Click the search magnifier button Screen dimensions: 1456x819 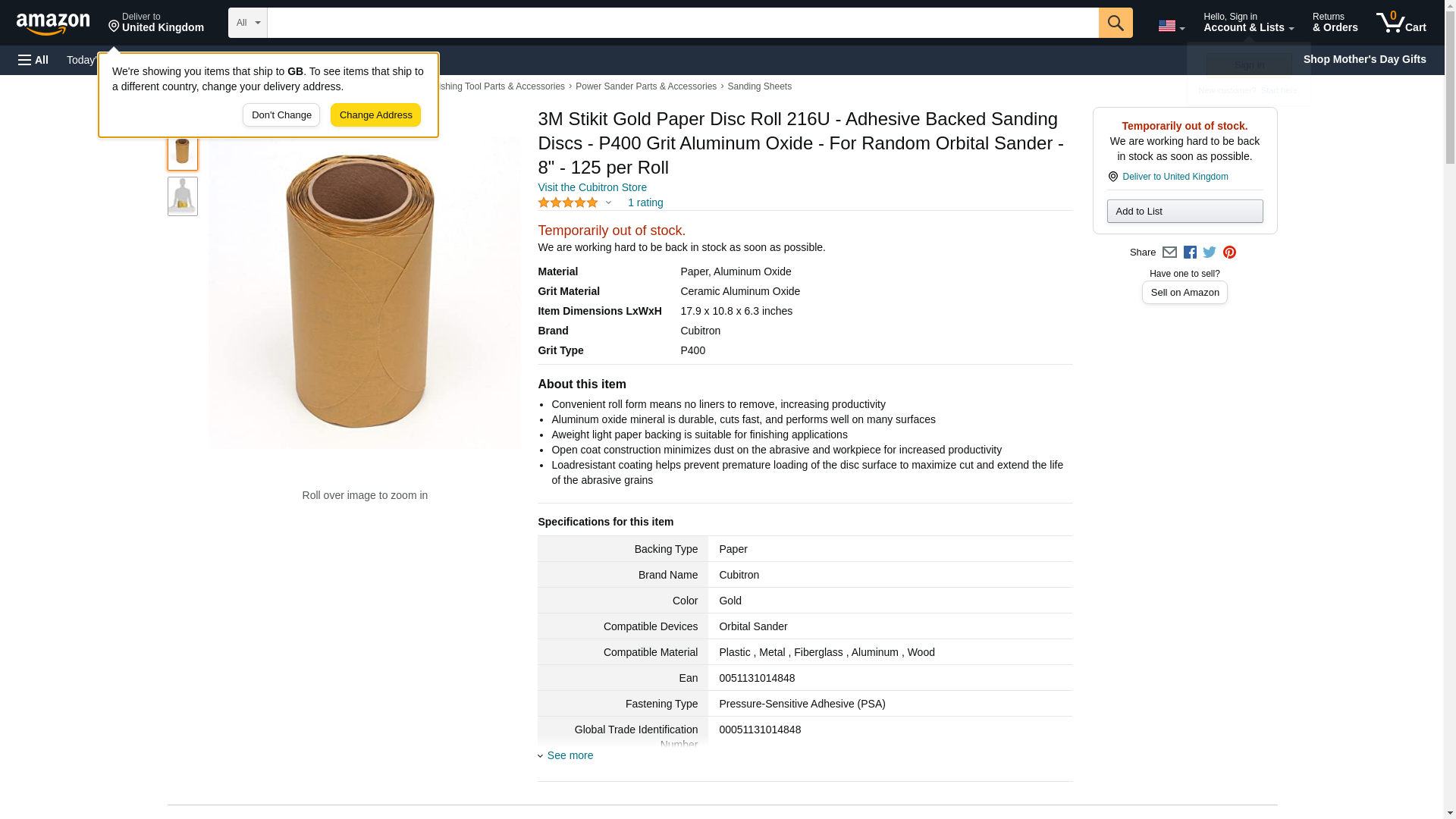pyautogui.click(x=1115, y=23)
